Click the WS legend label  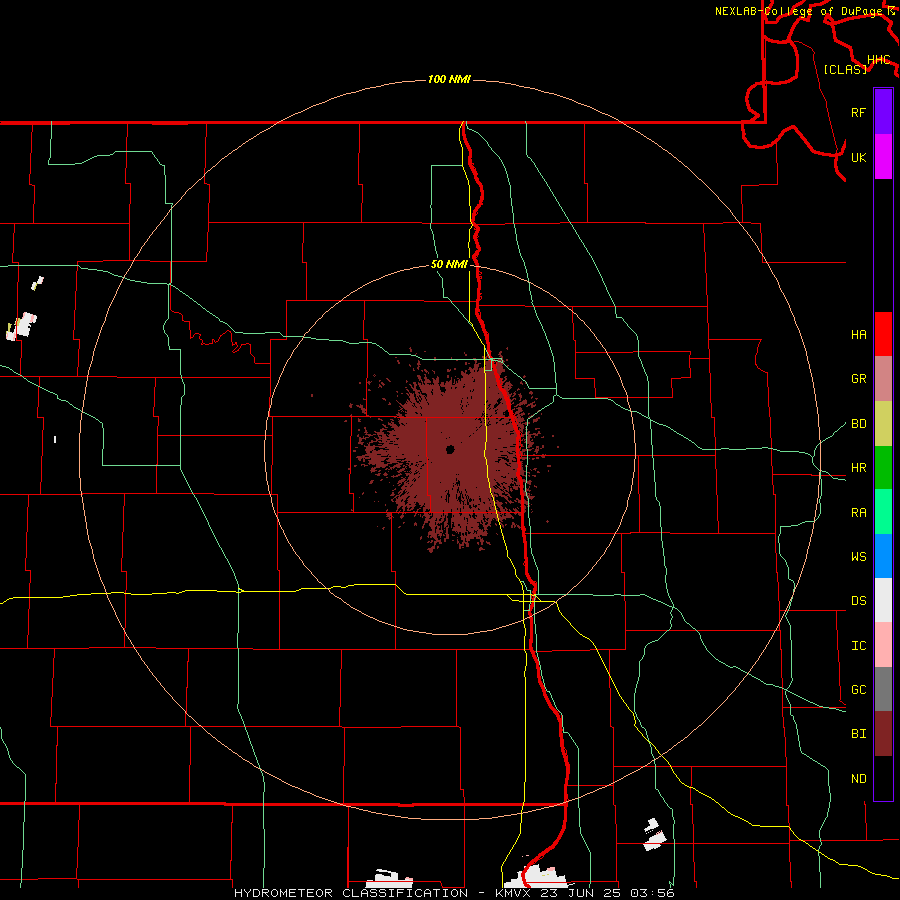tap(858, 556)
